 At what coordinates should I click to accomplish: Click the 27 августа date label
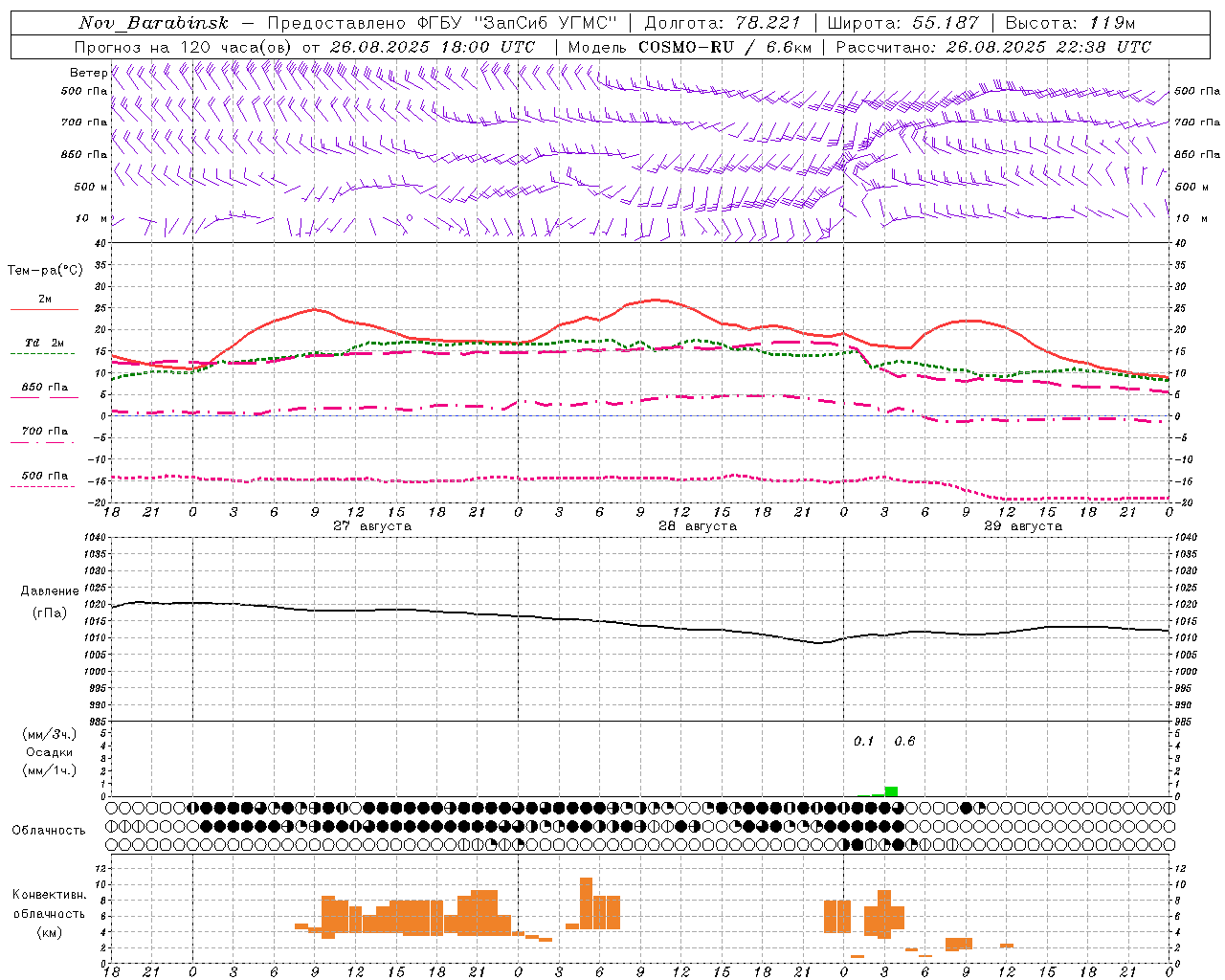(372, 526)
